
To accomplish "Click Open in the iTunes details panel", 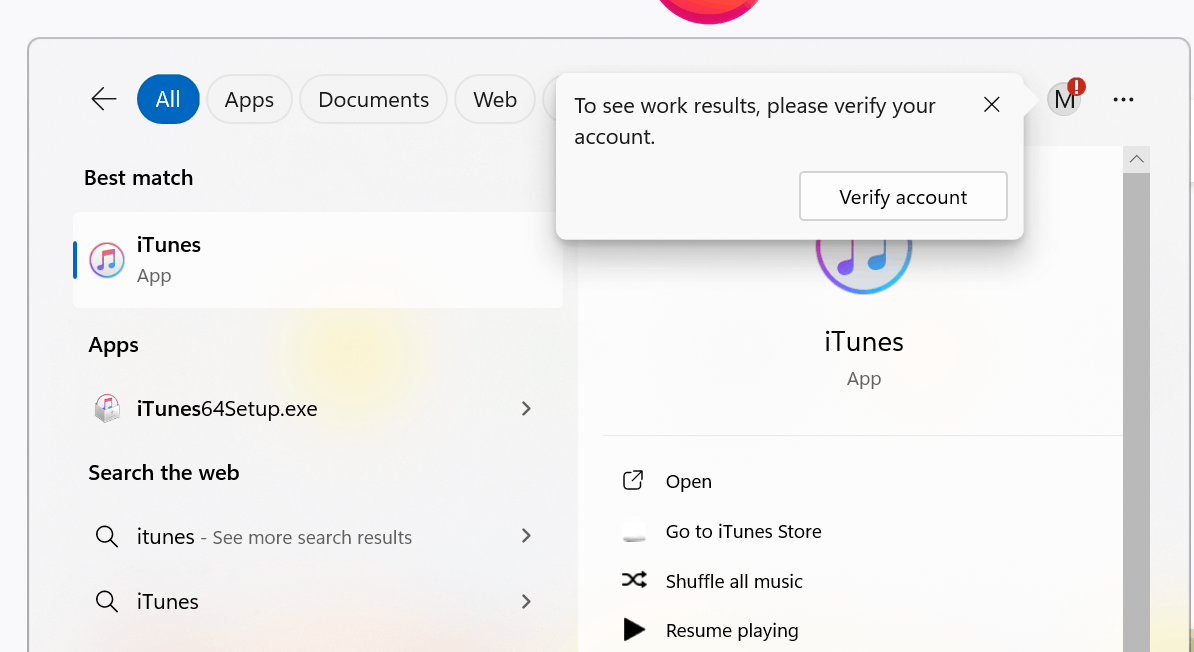I will 688,481.
